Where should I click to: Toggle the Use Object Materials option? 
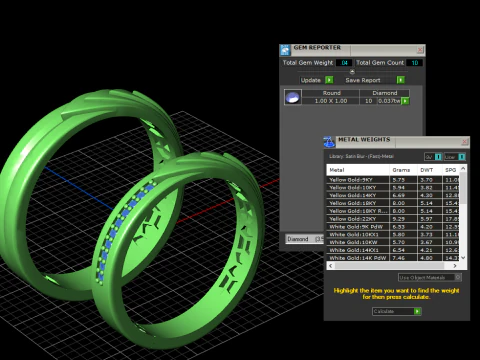tap(458, 277)
